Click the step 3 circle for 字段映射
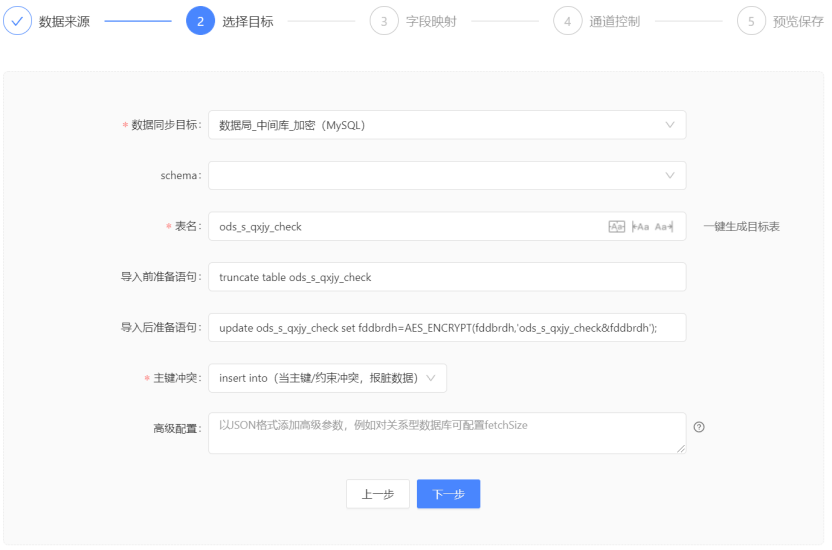 pos(383,21)
